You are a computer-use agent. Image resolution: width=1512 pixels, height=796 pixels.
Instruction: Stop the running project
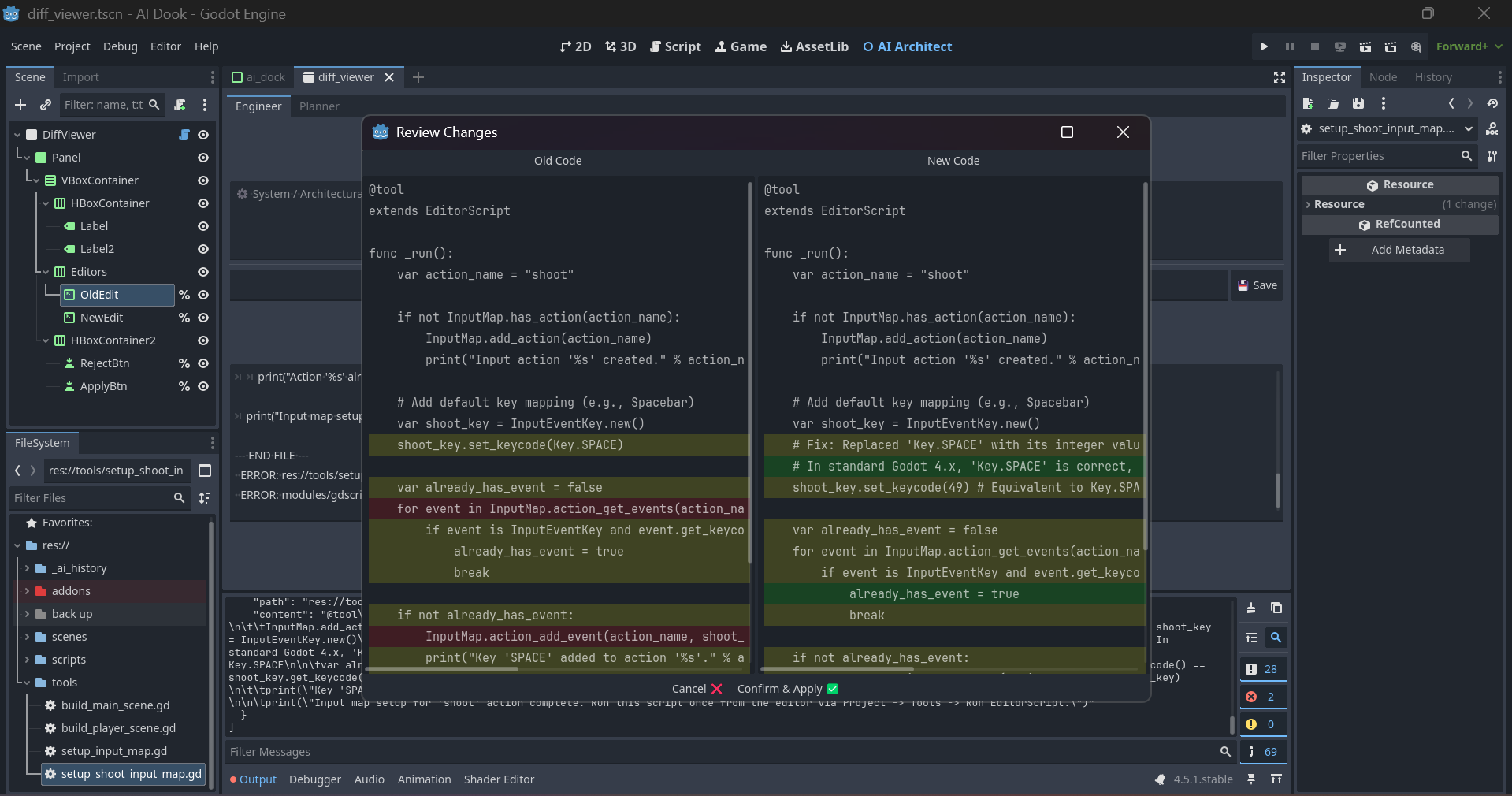coord(1314,46)
